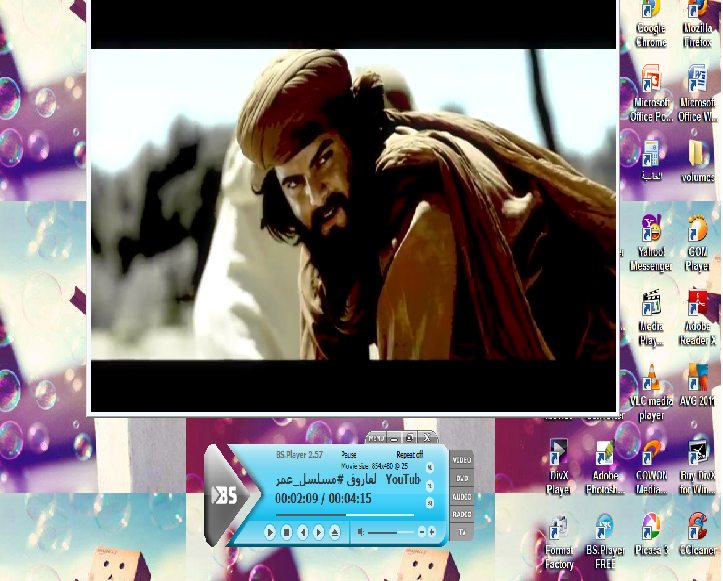Open the Microsoft Office Word shortcut
Screen dimensions: 723x581
coord(697,93)
